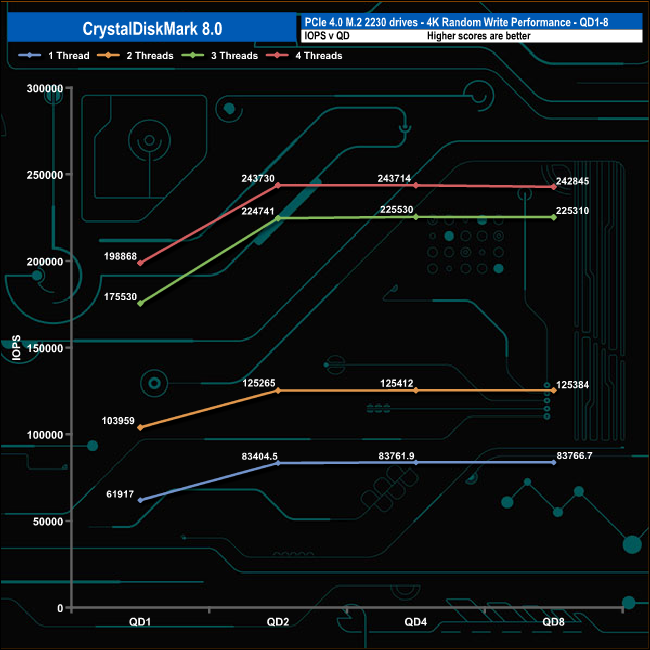Click the 4 Threads legend entry
650x650 pixels.
tap(304, 55)
